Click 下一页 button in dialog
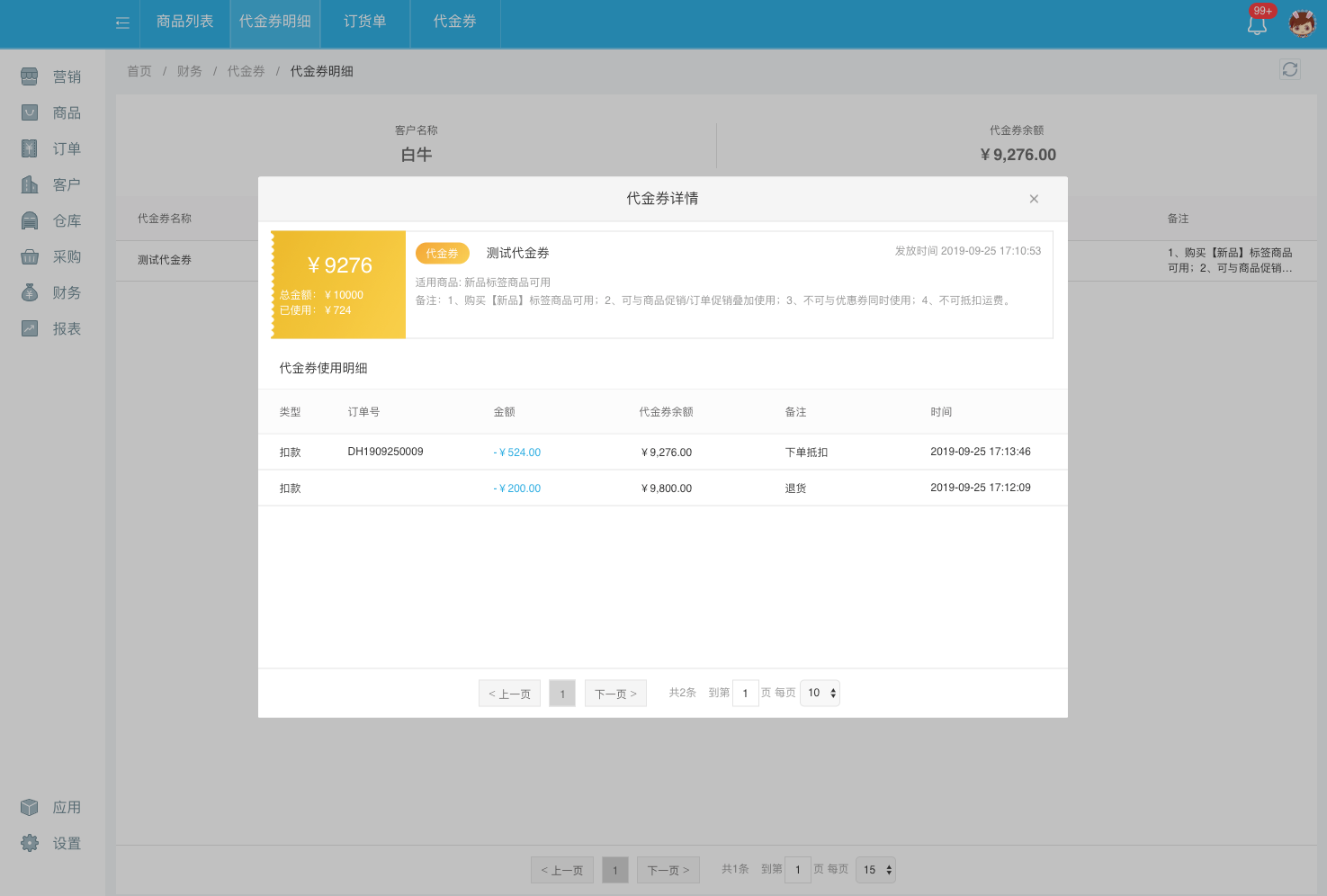 615,694
